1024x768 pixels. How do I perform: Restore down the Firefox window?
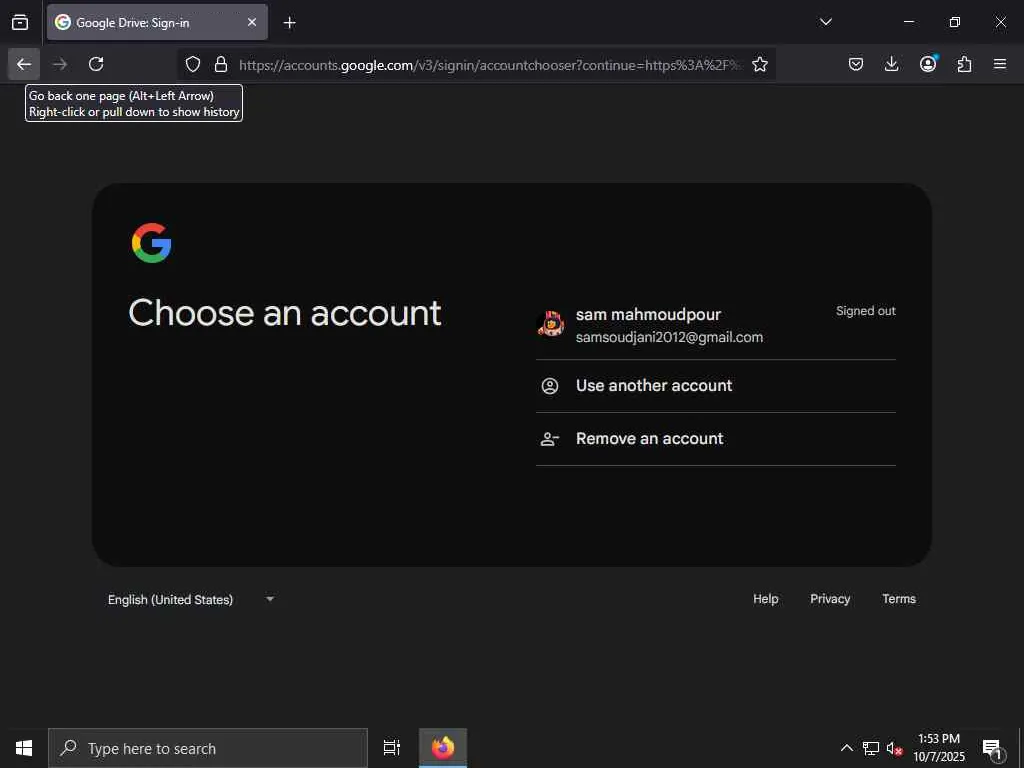click(x=954, y=22)
